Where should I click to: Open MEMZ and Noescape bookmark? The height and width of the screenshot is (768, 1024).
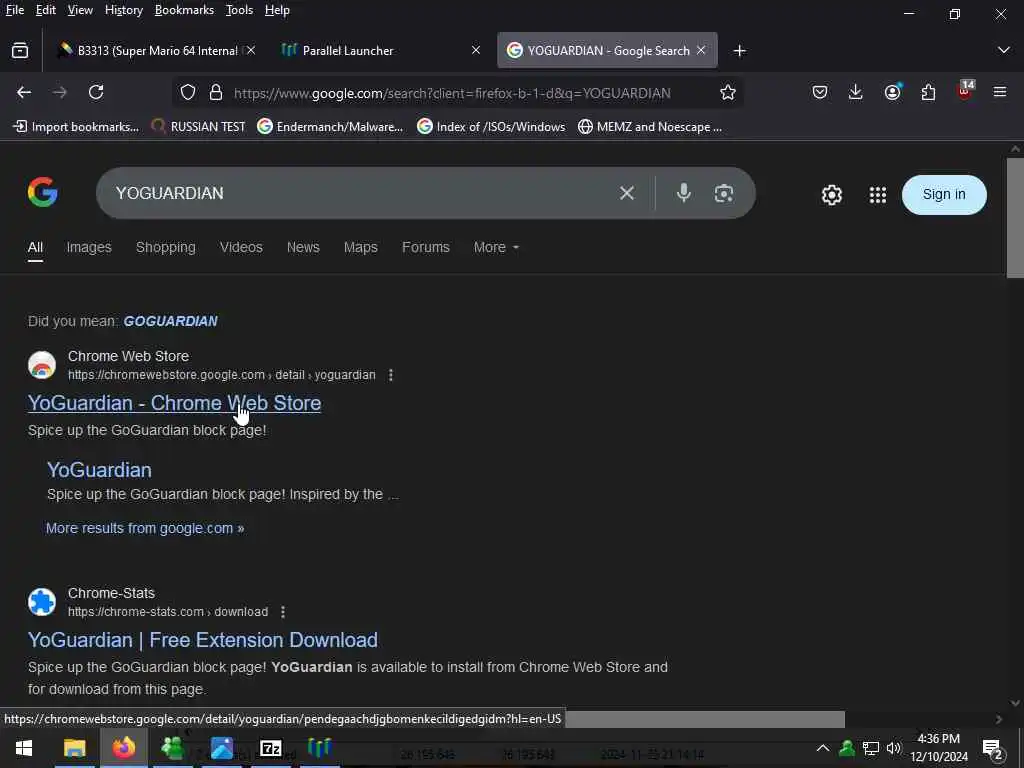(x=650, y=127)
